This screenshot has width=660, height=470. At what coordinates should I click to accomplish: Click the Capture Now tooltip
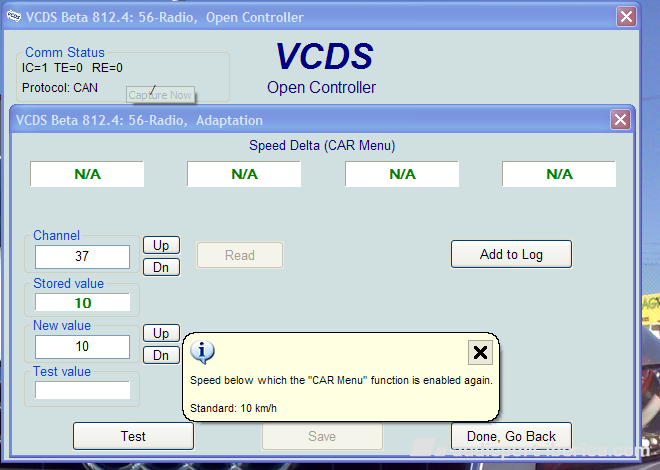click(x=160, y=95)
